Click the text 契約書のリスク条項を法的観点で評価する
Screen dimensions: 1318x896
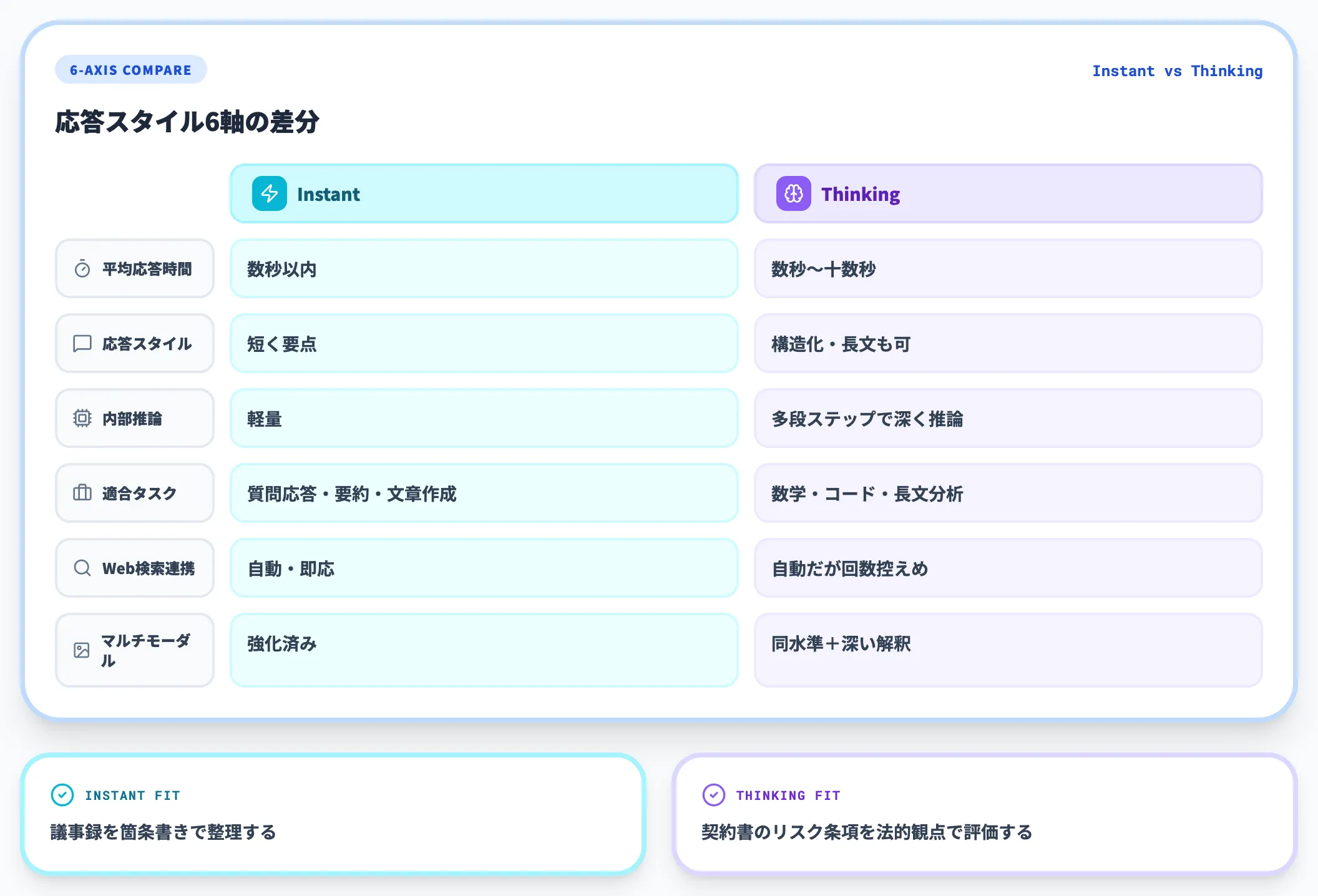point(867,832)
